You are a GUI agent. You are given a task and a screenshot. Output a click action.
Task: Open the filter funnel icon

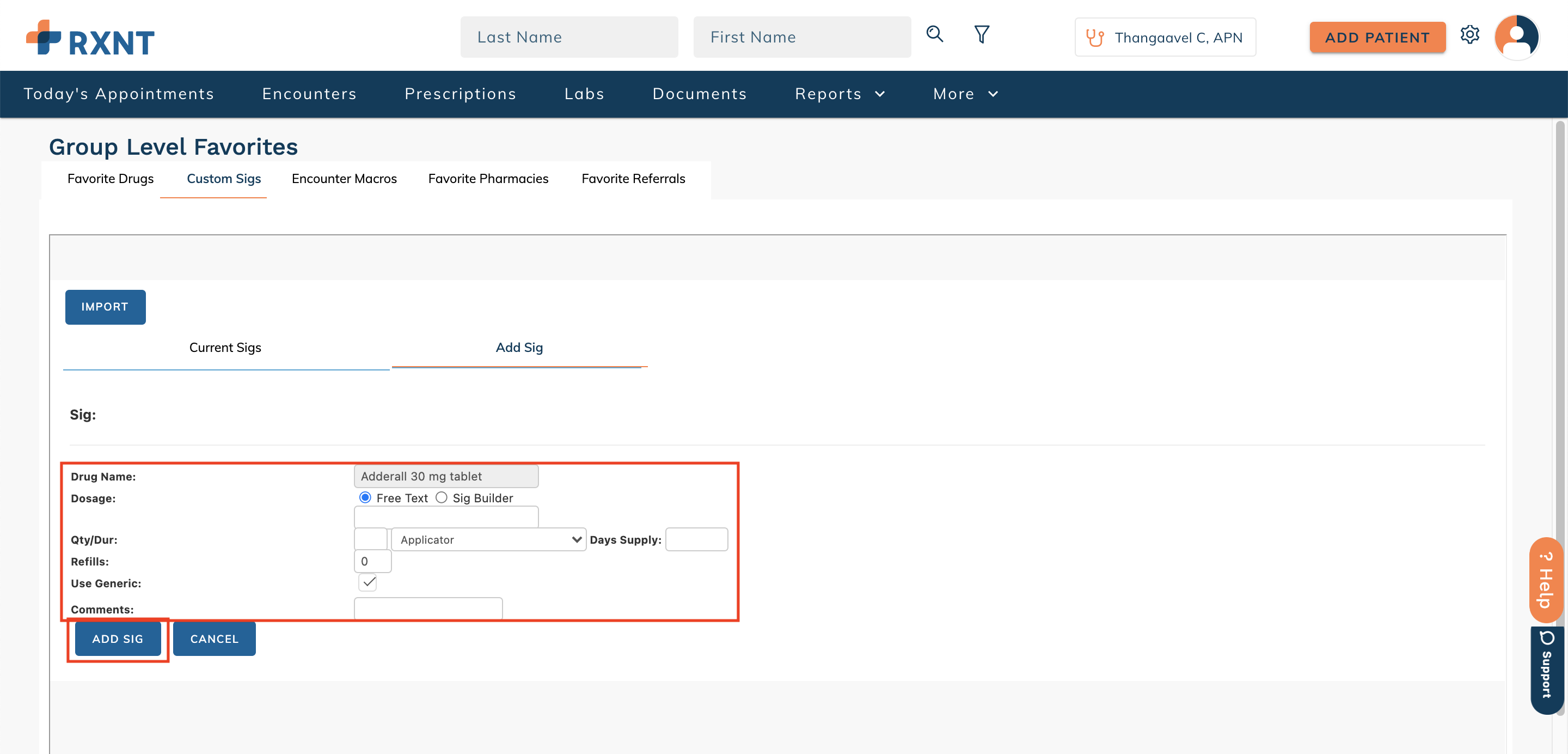pyautogui.click(x=981, y=34)
